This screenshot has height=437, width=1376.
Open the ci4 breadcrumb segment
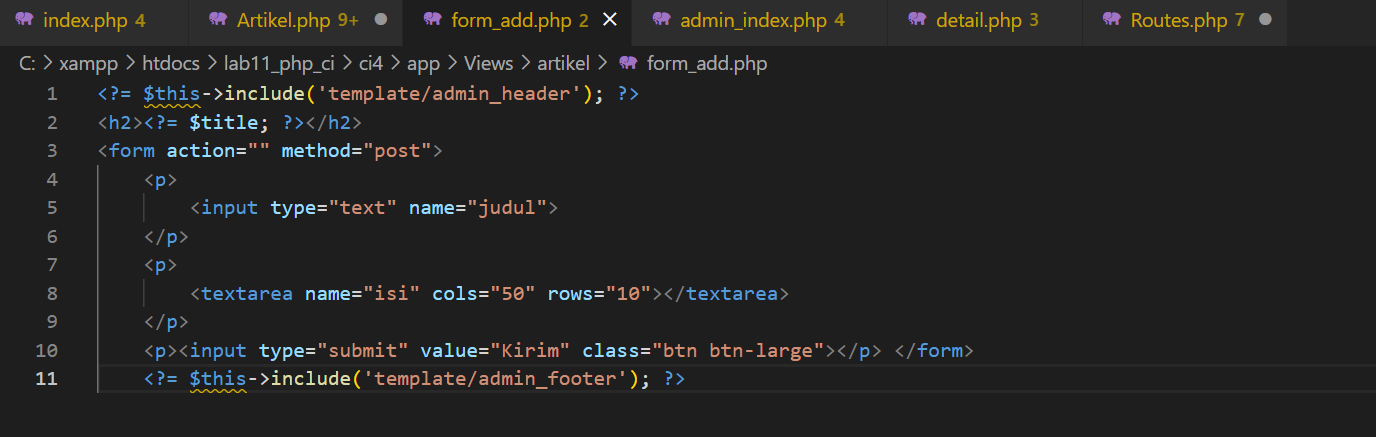[371, 63]
